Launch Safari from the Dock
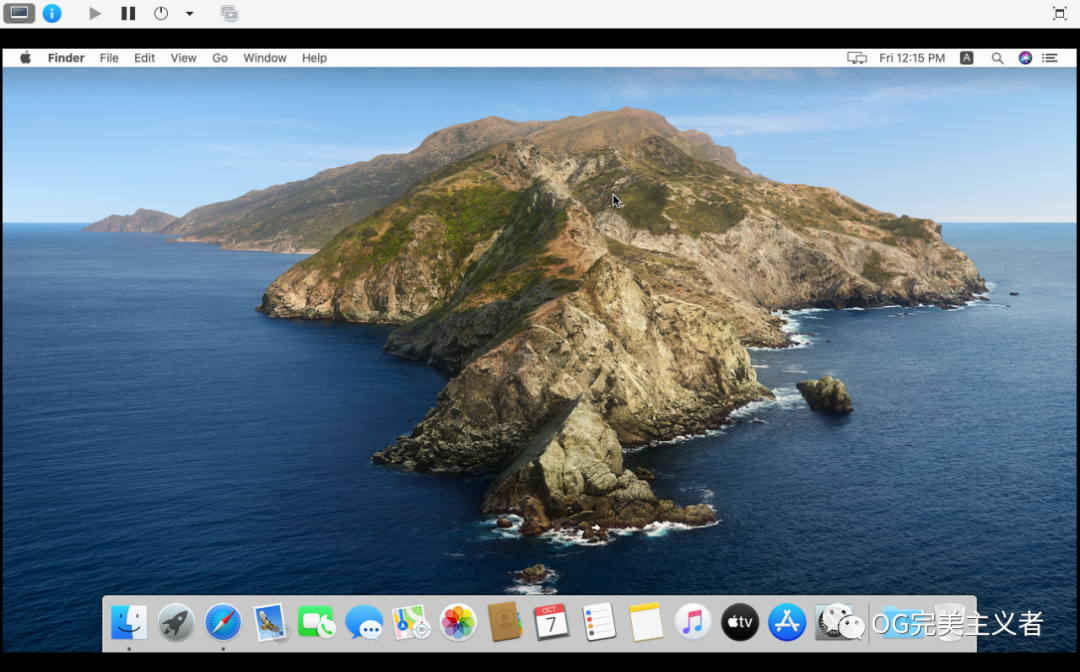The height and width of the screenshot is (672, 1080). click(223, 622)
